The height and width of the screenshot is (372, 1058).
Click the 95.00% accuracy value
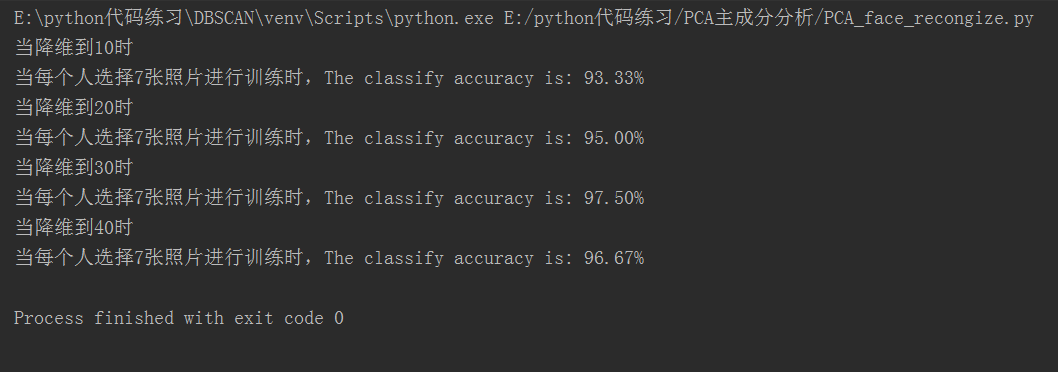tap(614, 138)
